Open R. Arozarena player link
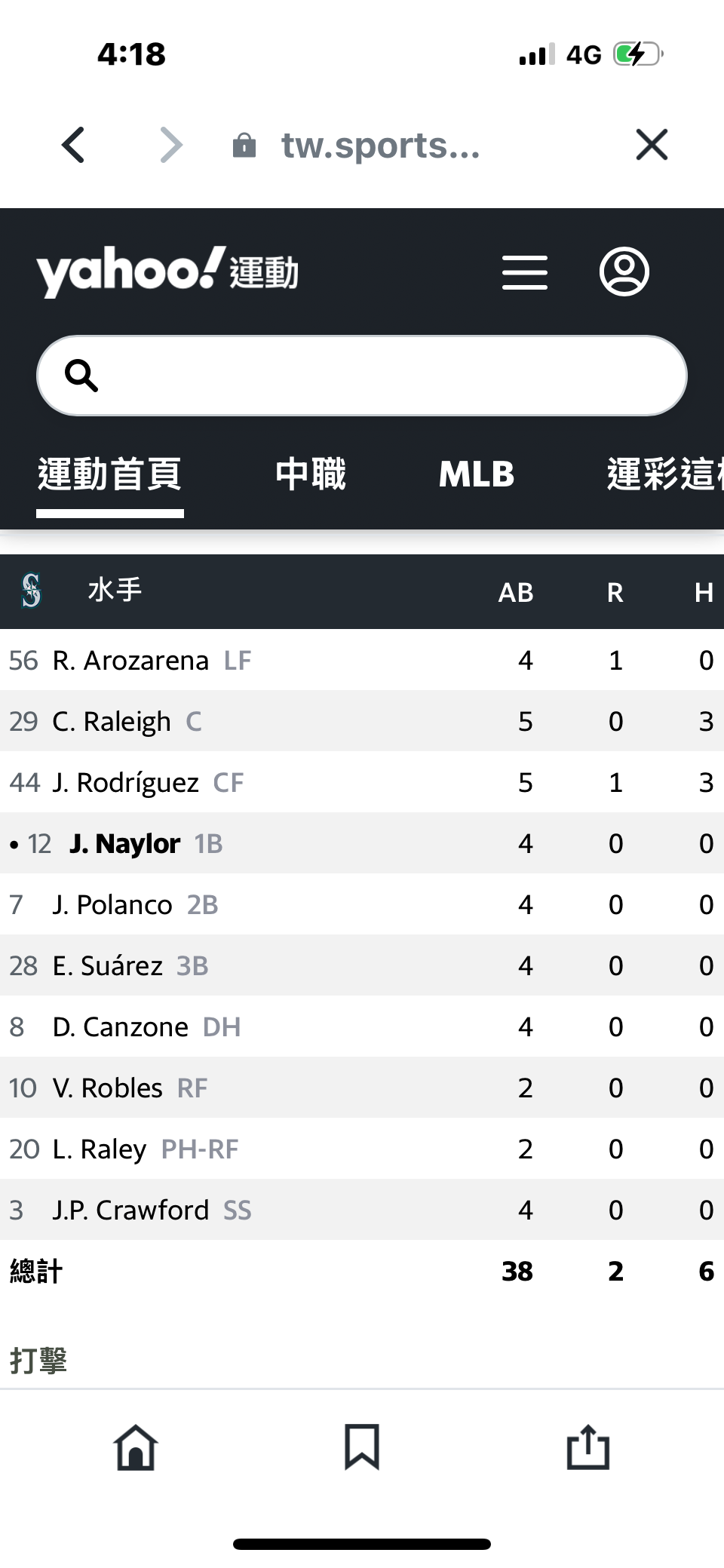This screenshot has height=1568, width=724. [x=130, y=661]
